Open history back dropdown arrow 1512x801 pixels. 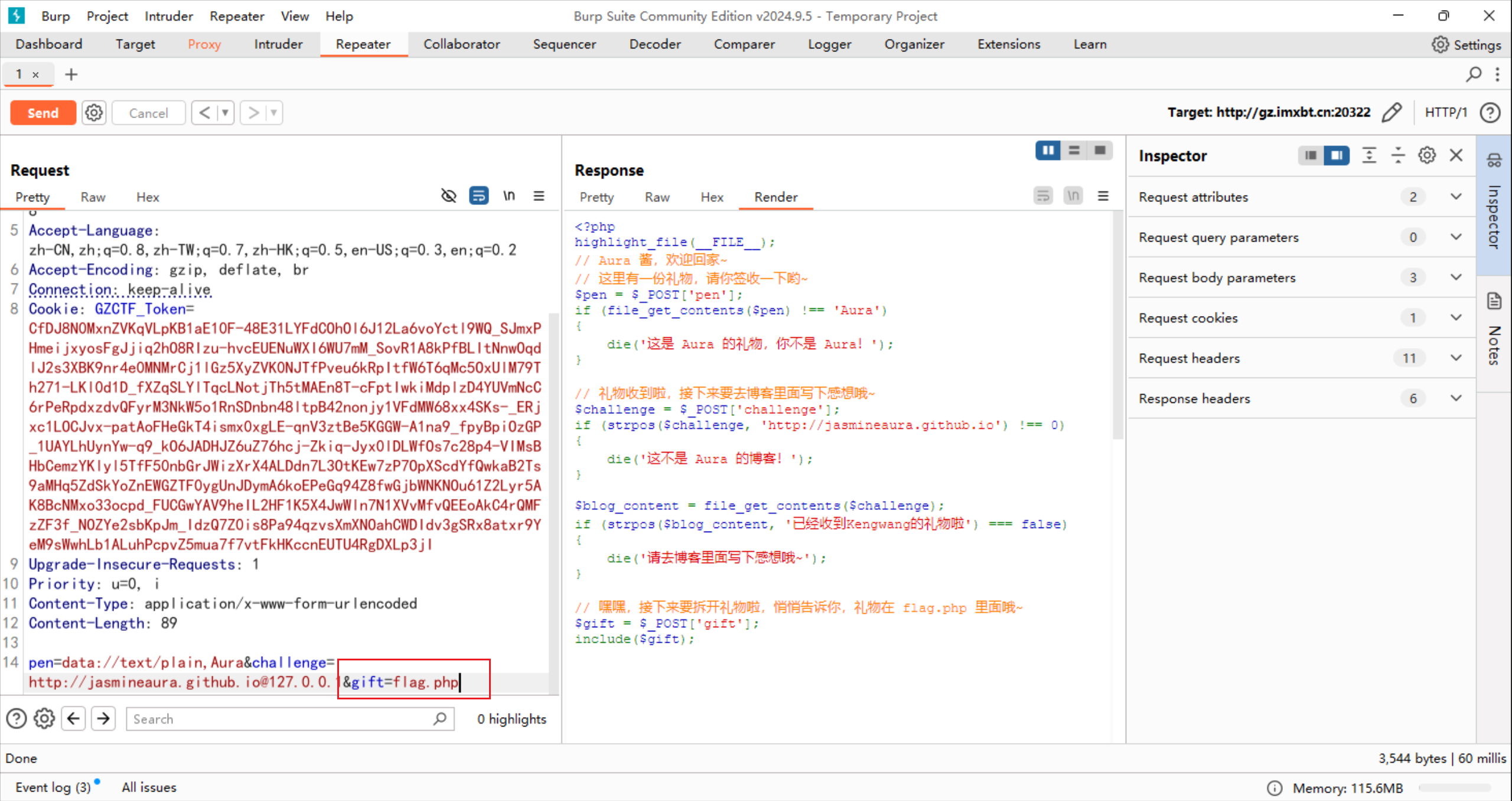click(x=225, y=113)
